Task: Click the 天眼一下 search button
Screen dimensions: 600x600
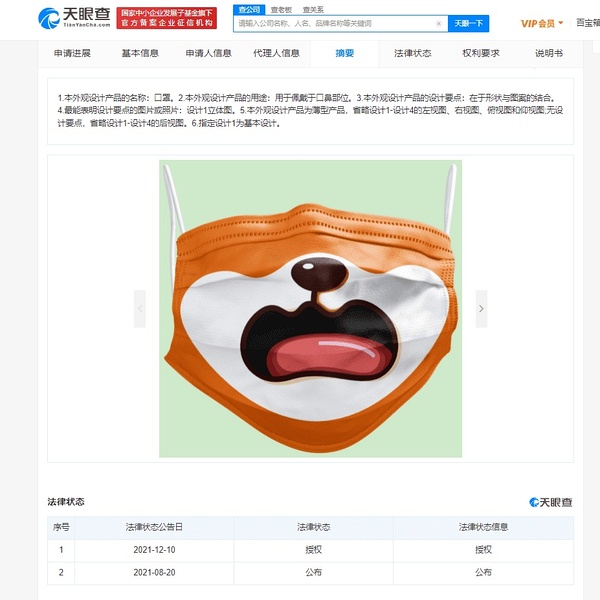Action: [x=468, y=23]
